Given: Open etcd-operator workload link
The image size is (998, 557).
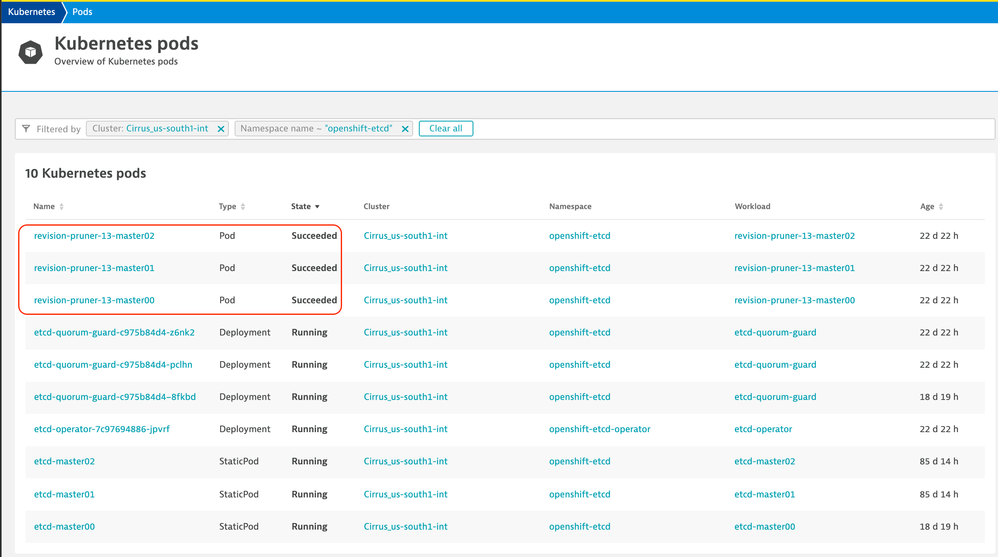Looking at the screenshot, I should [763, 429].
